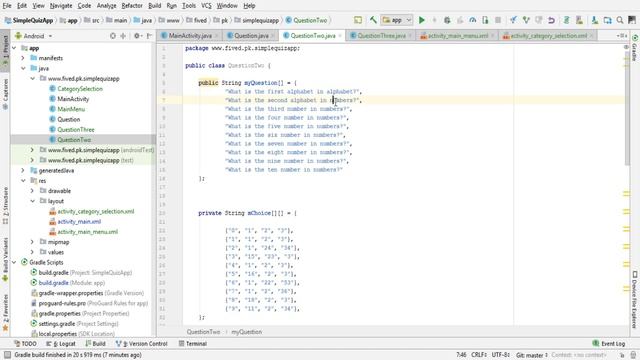
Task: Click UTF-8 encoding in status bar
Action: tap(500, 355)
